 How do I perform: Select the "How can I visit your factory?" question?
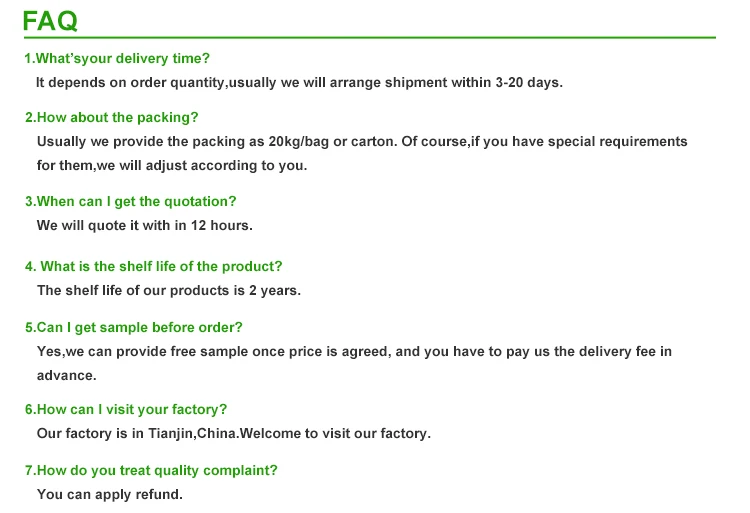tap(126, 409)
